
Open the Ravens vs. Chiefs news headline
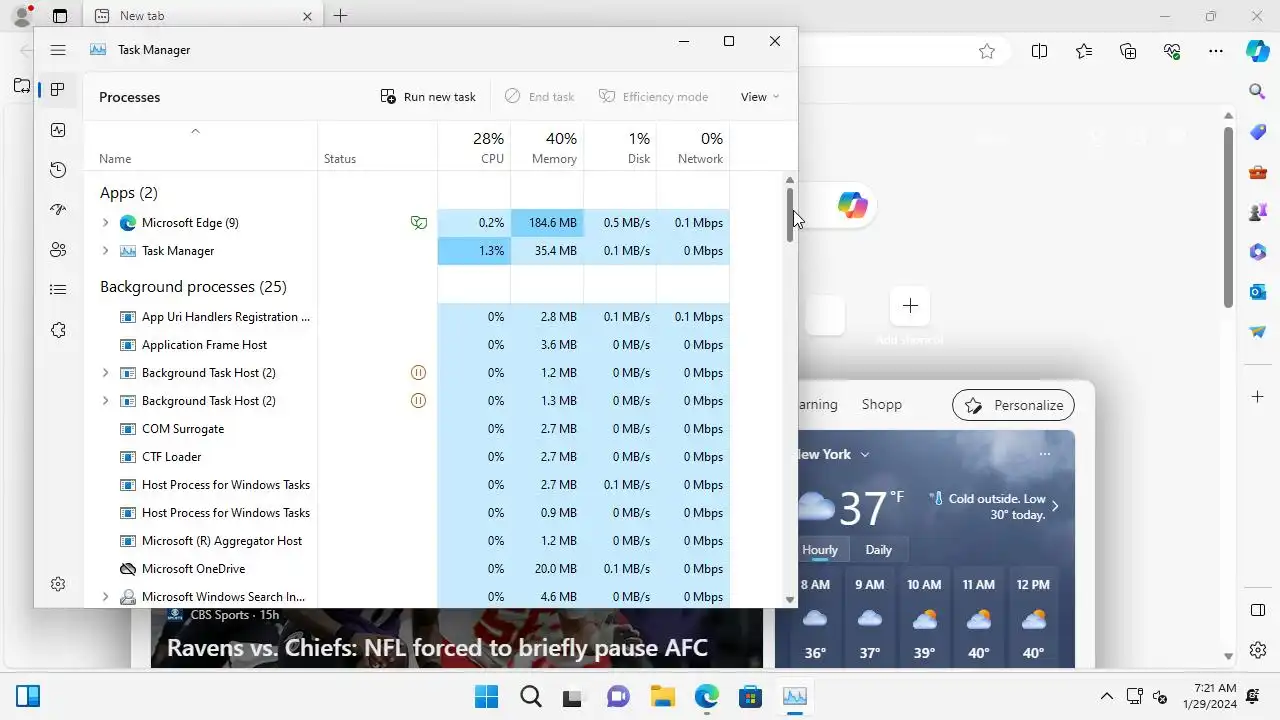[437, 648]
